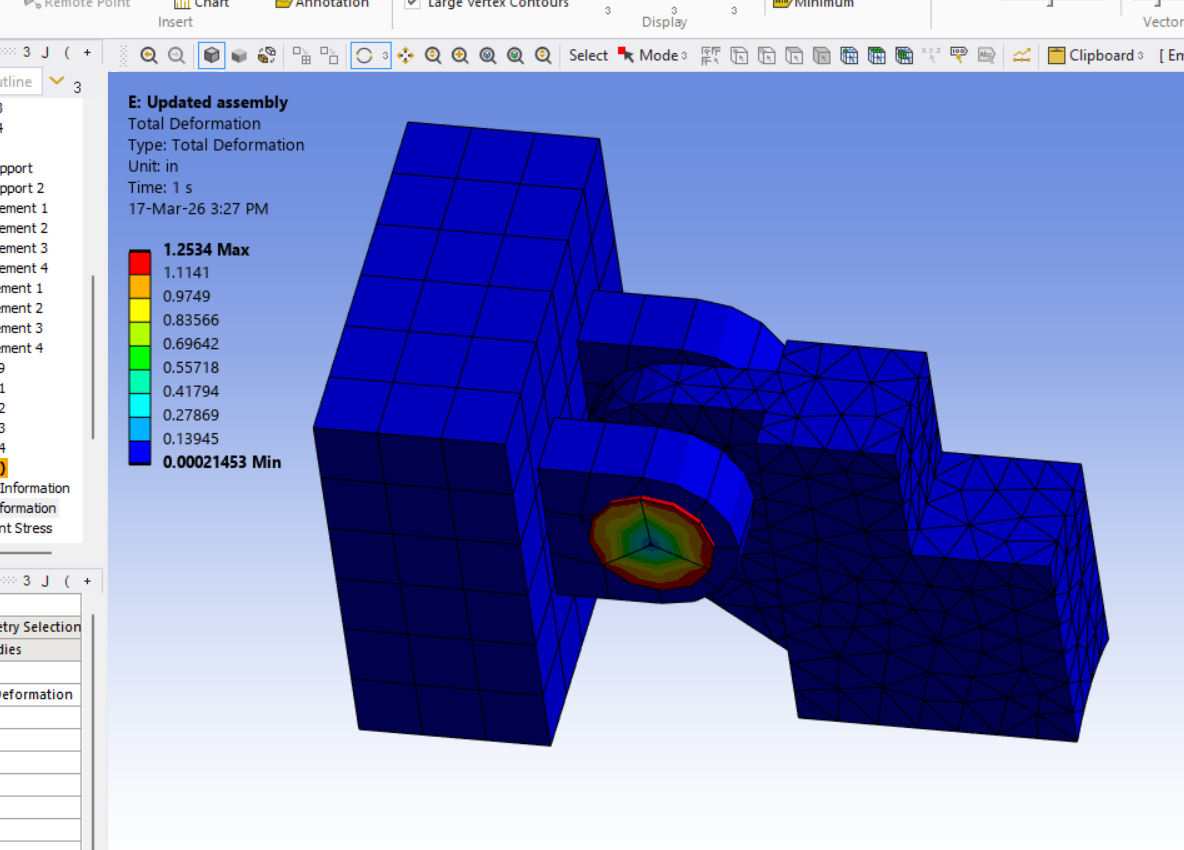Image resolution: width=1184 pixels, height=850 pixels.
Task: Open the graph chart toolbar icon
Action: click(1021, 56)
